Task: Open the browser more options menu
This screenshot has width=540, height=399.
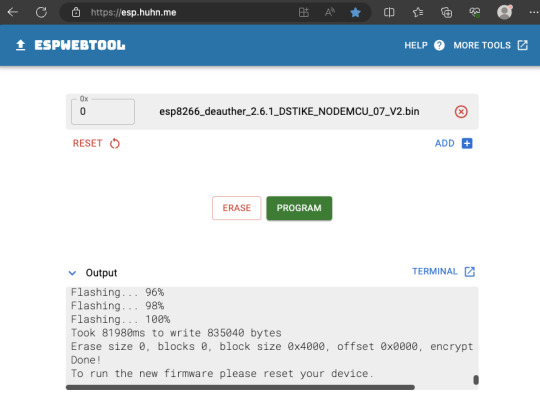Action: click(534, 12)
